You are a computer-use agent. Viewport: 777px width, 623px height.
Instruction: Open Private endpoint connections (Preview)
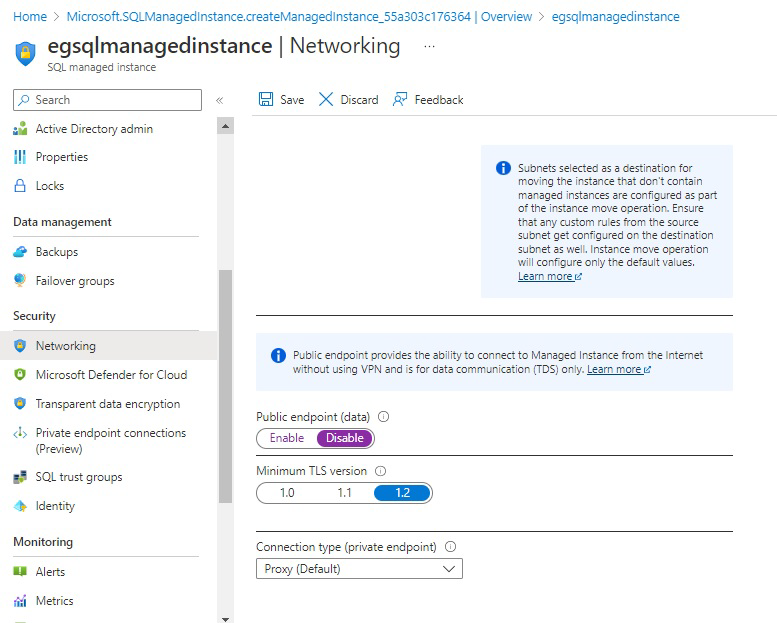click(x=109, y=441)
